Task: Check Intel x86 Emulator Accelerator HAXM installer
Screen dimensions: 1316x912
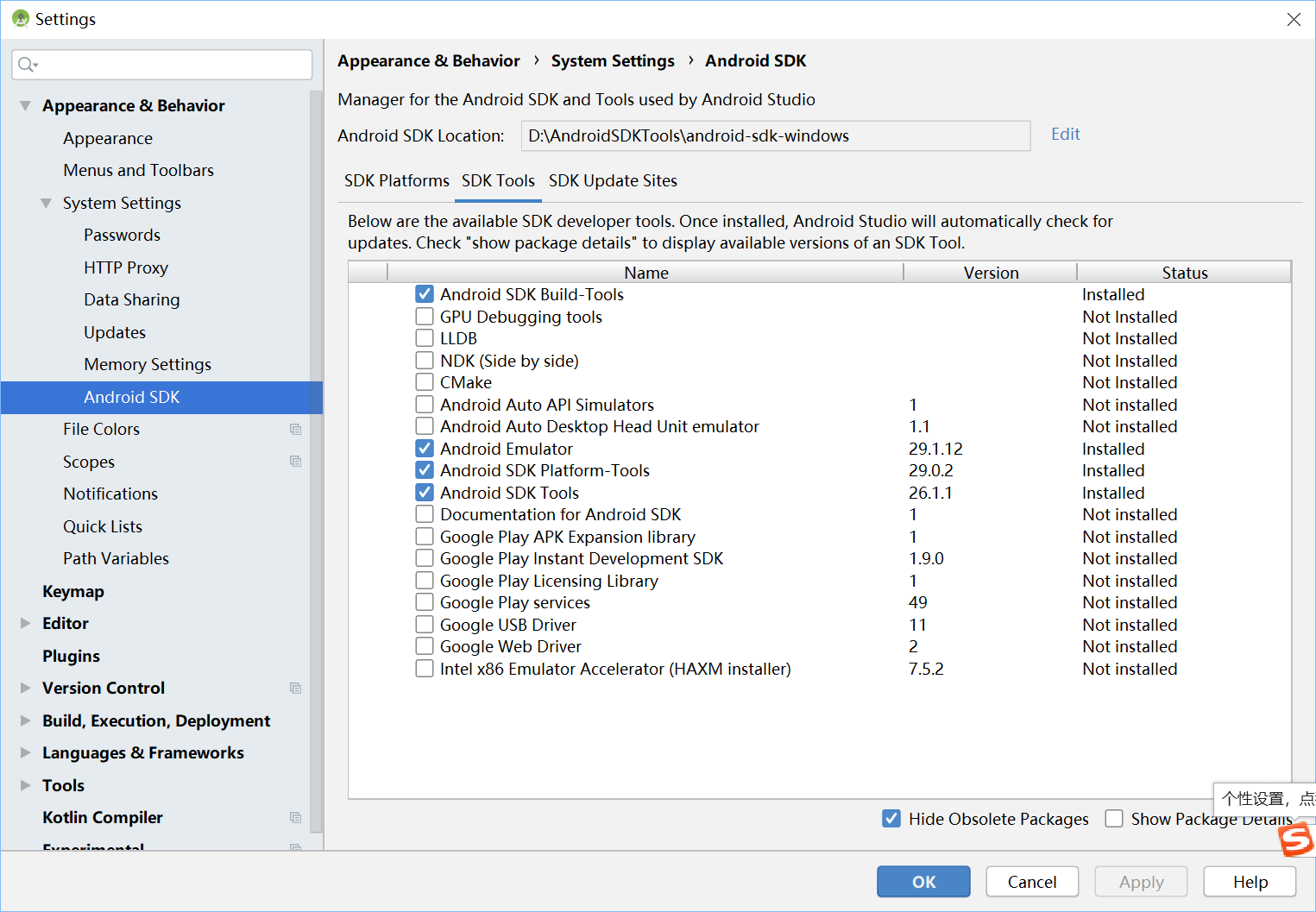Action: [425, 669]
